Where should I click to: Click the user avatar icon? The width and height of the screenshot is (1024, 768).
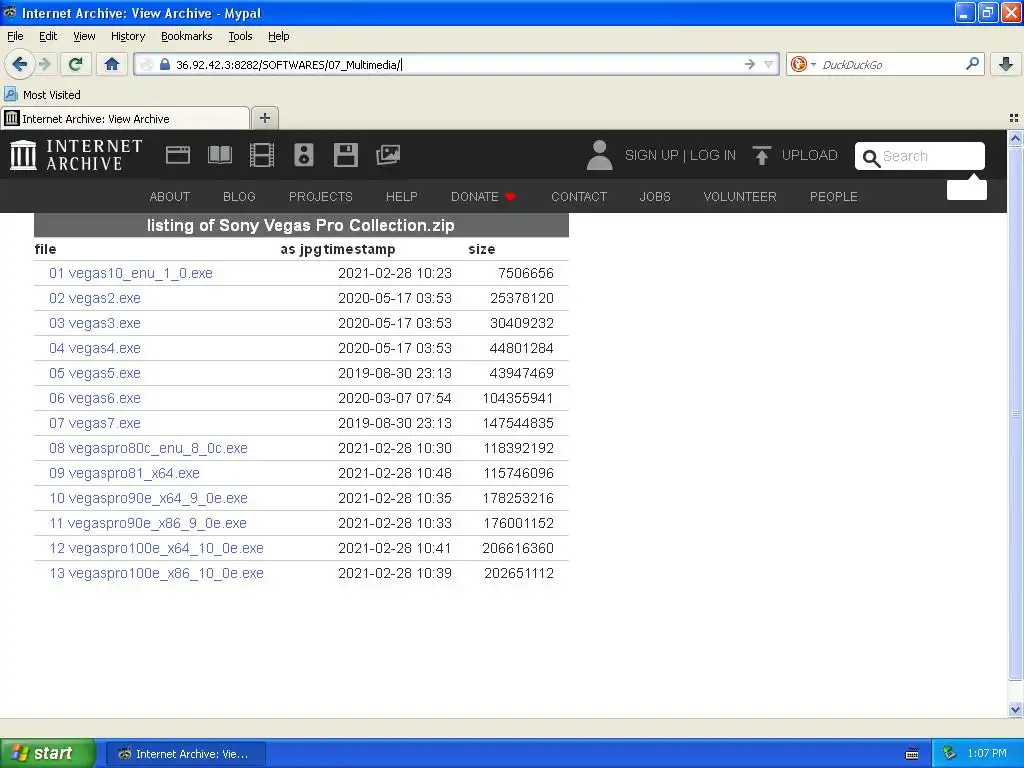click(x=599, y=155)
